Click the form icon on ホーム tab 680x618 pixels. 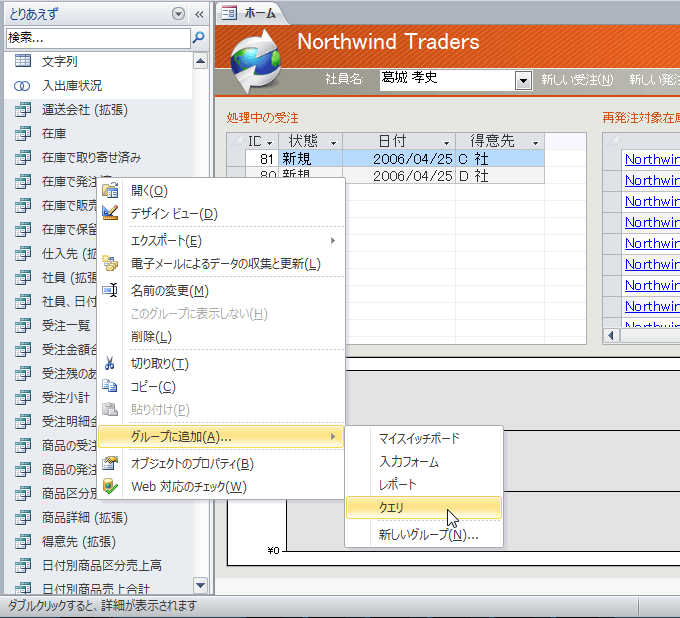(x=229, y=13)
